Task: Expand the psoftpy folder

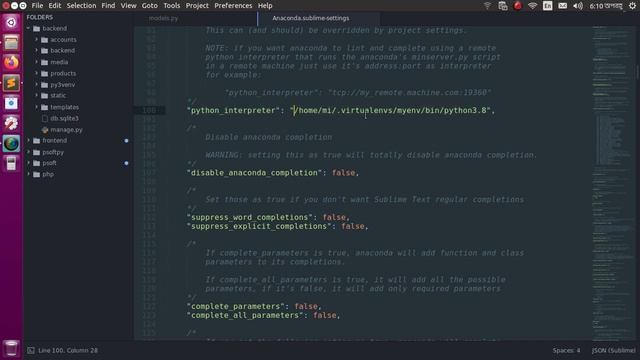Action: click(29, 152)
